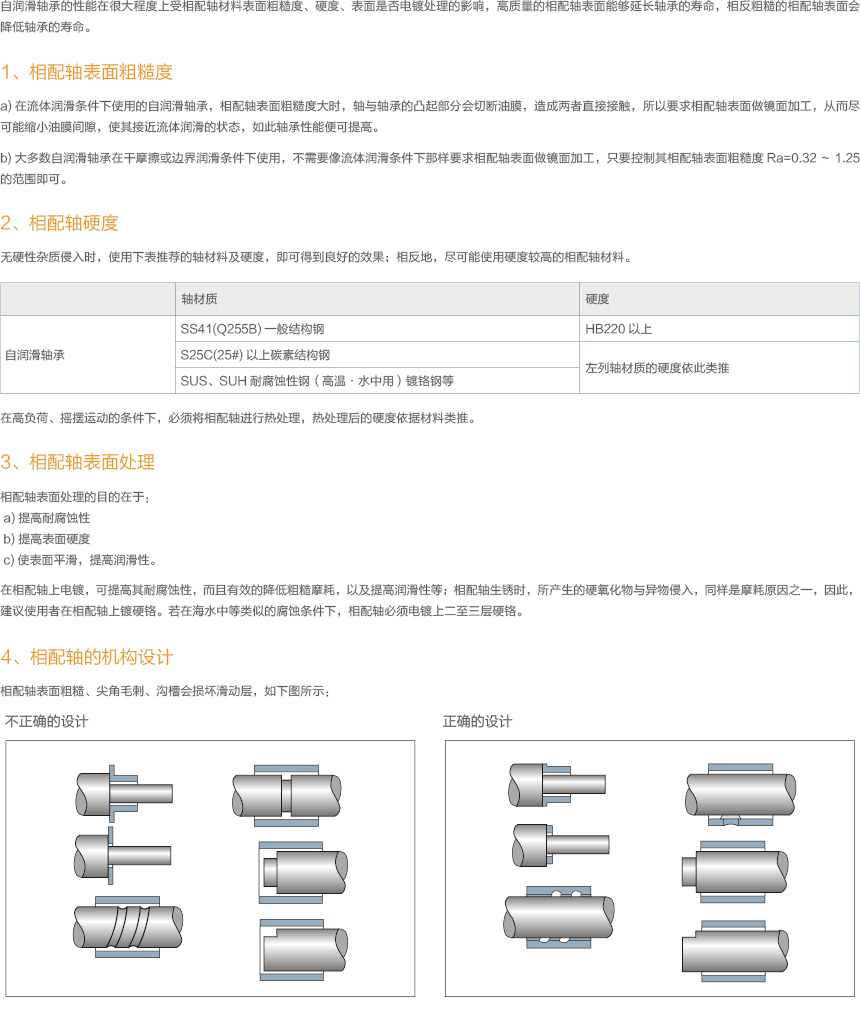Select table header cell 轴材质
The height and width of the screenshot is (1024, 860).
(x=377, y=299)
